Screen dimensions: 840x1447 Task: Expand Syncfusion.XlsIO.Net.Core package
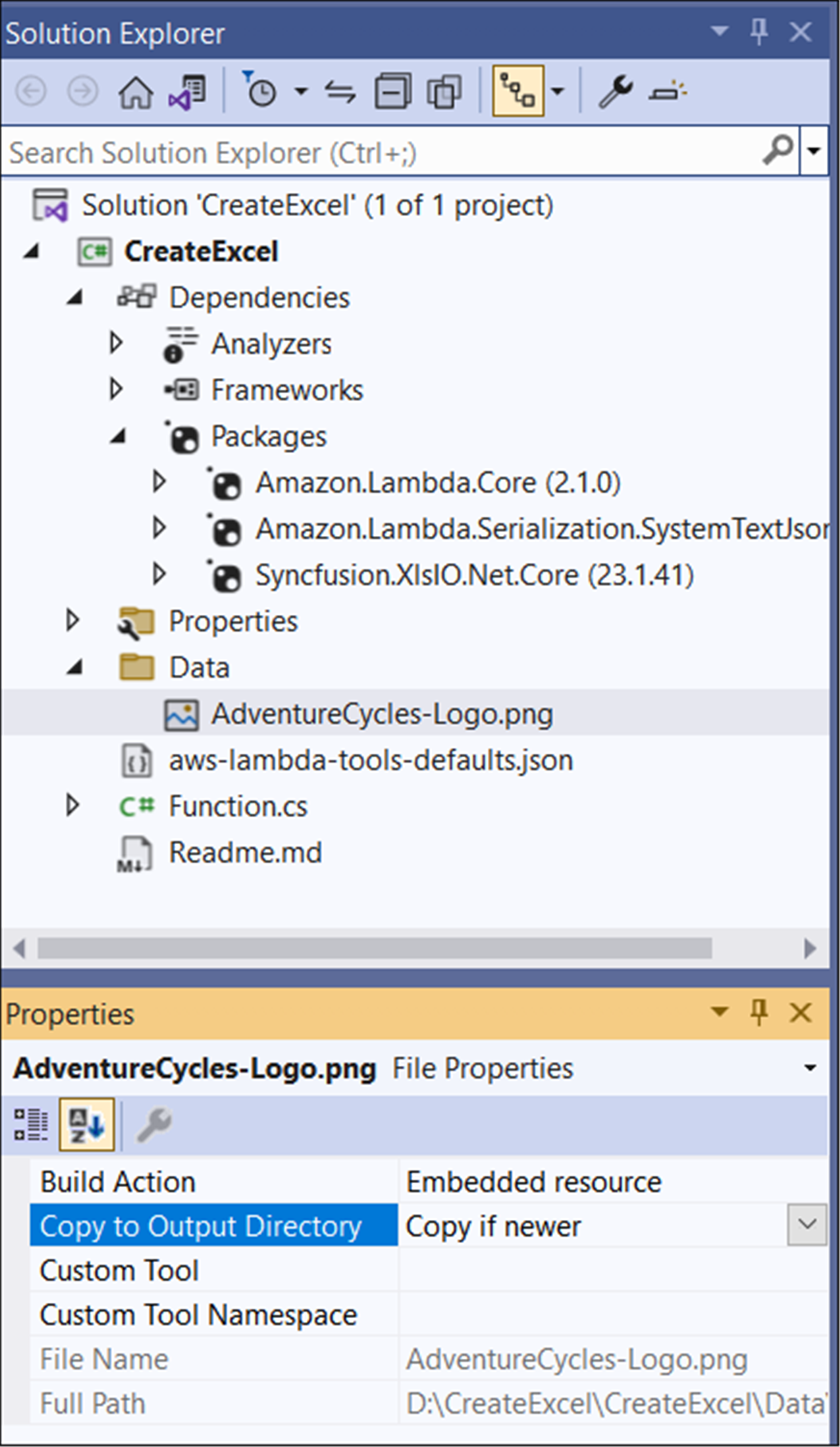coord(159,573)
